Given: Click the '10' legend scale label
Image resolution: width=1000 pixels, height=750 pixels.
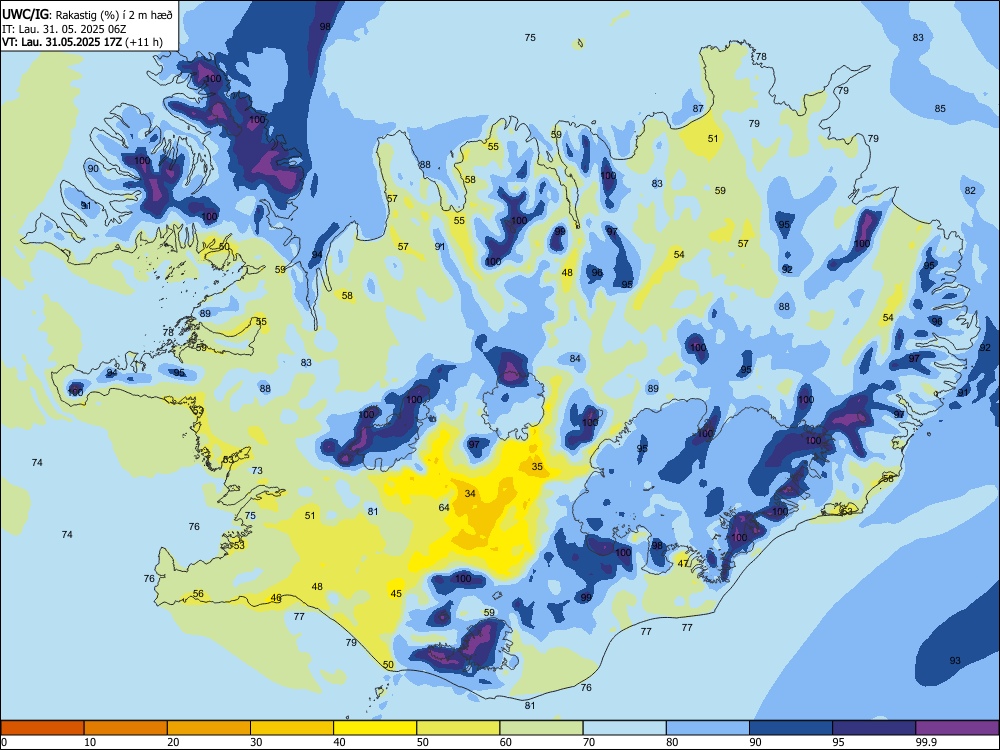Looking at the screenshot, I should (90, 742).
